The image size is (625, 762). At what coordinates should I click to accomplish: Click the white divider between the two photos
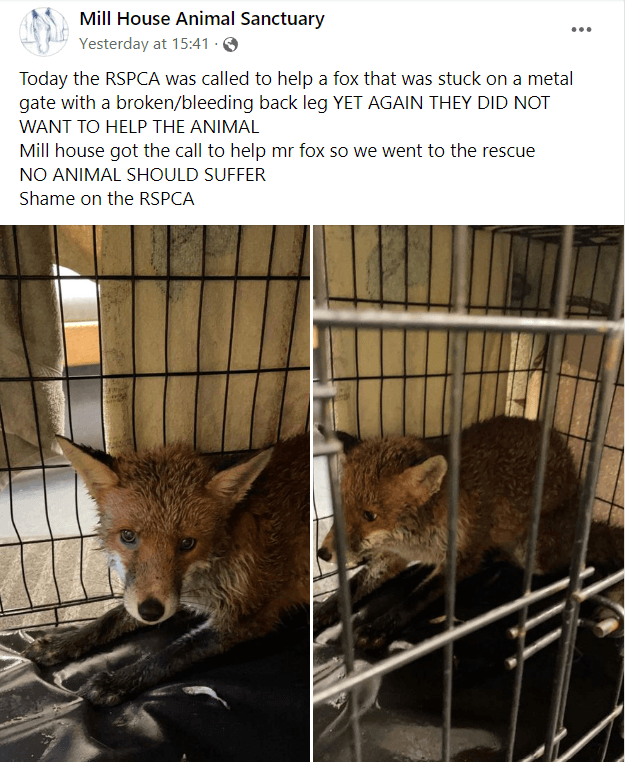pyautogui.click(x=312, y=493)
